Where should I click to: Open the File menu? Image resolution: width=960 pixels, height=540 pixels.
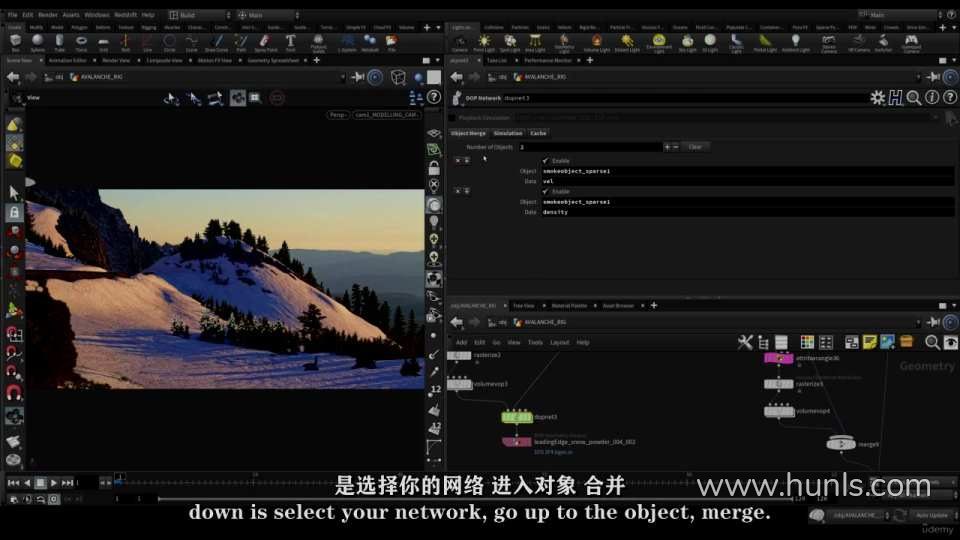(x=12, y=15)
